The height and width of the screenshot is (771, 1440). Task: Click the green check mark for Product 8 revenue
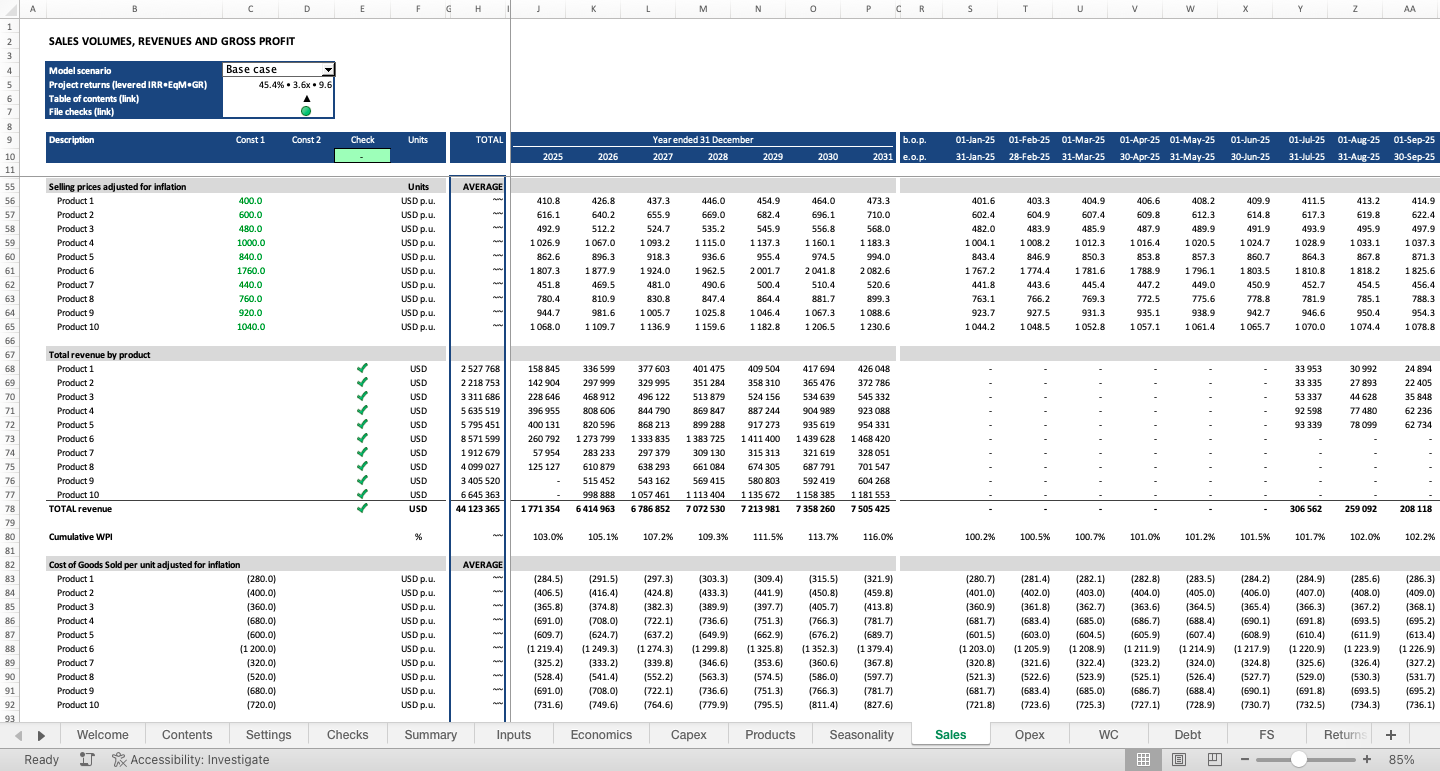click(x=362, y=467)
